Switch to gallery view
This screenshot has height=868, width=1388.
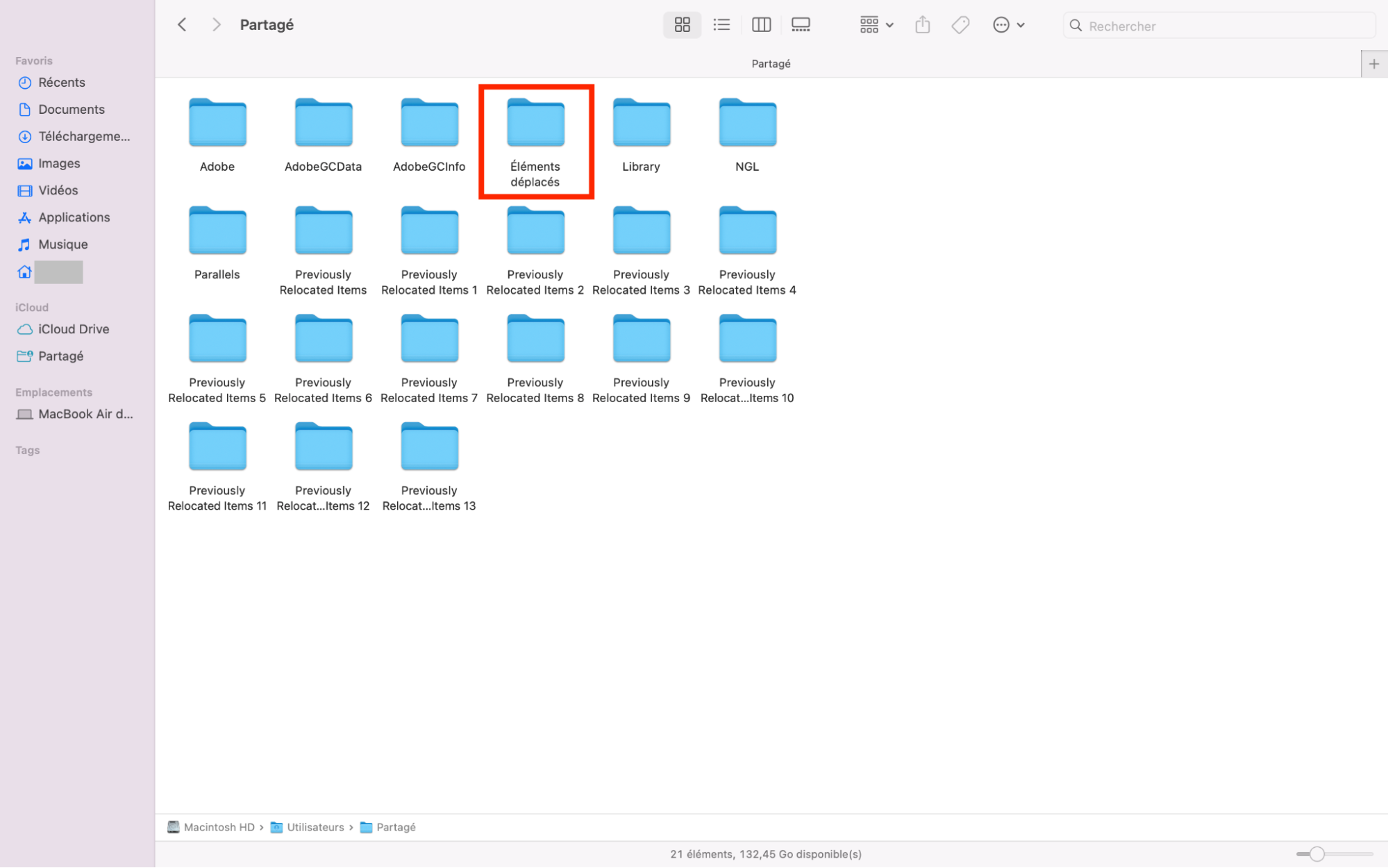pyautogui.click(x=801, y=25)
